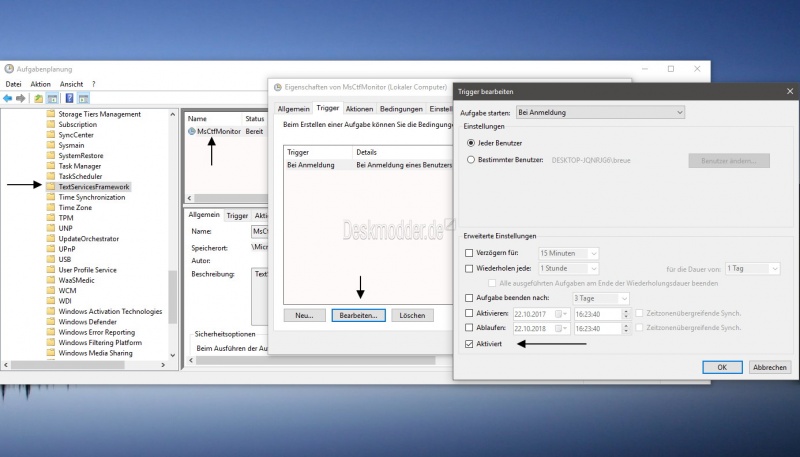Select the Time Synchronization folder
This screenshot has height=457, width=800.
pyautogui.click(x=92, y=197)
